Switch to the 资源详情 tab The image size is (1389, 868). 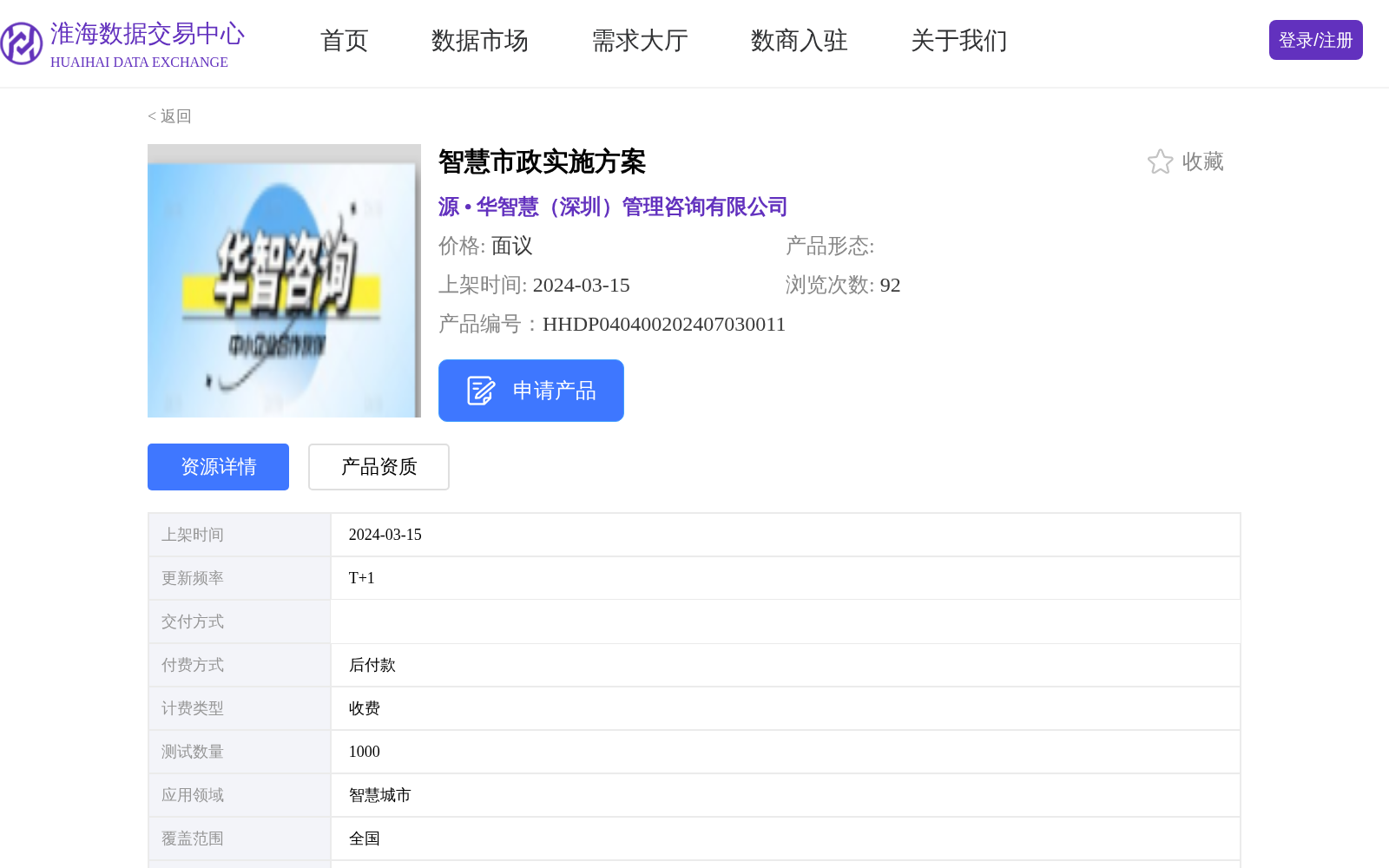[218, 467]
